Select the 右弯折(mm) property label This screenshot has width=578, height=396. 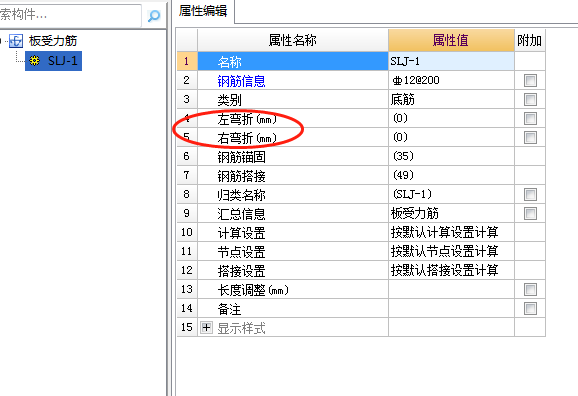247,138
